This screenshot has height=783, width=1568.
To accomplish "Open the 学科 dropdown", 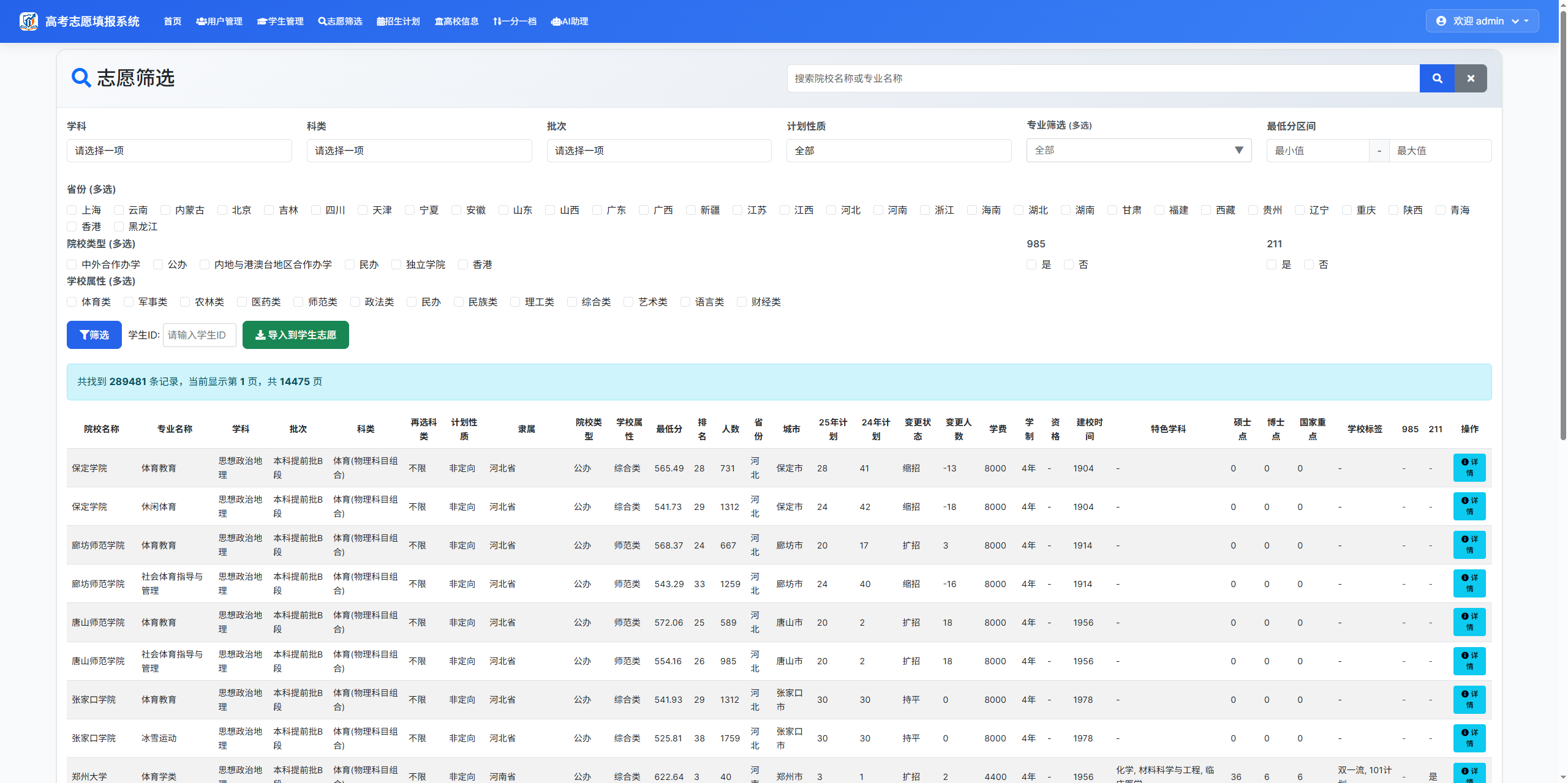I will click(x=179, y=151).
